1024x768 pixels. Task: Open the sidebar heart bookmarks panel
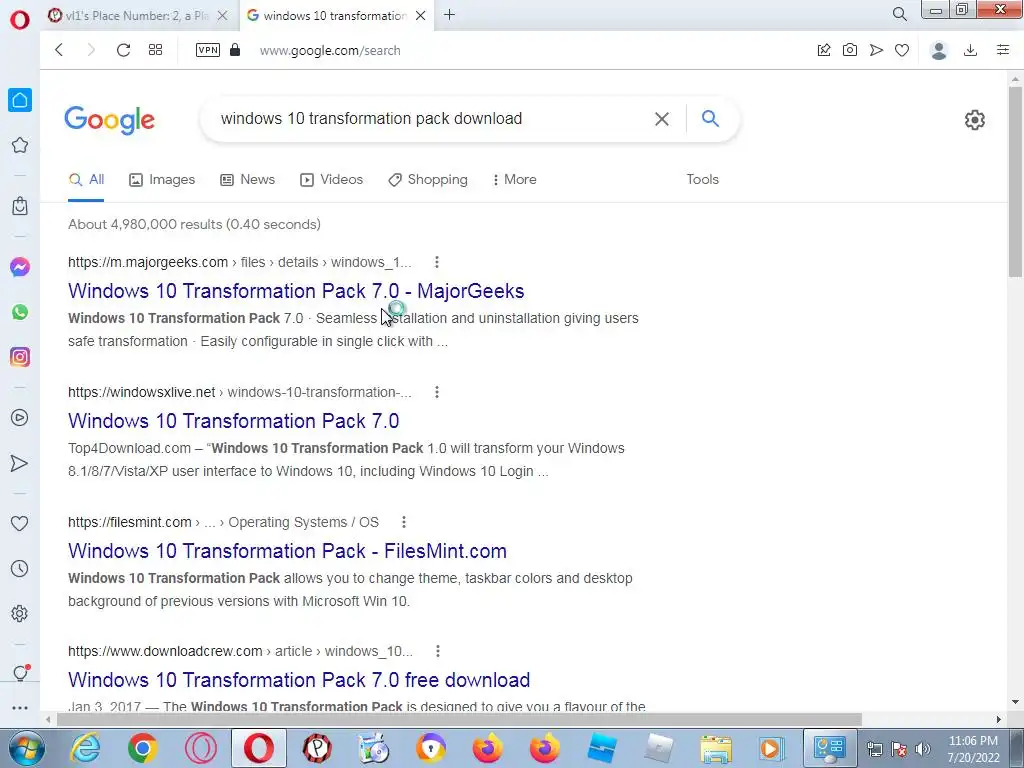pos(20,524)
